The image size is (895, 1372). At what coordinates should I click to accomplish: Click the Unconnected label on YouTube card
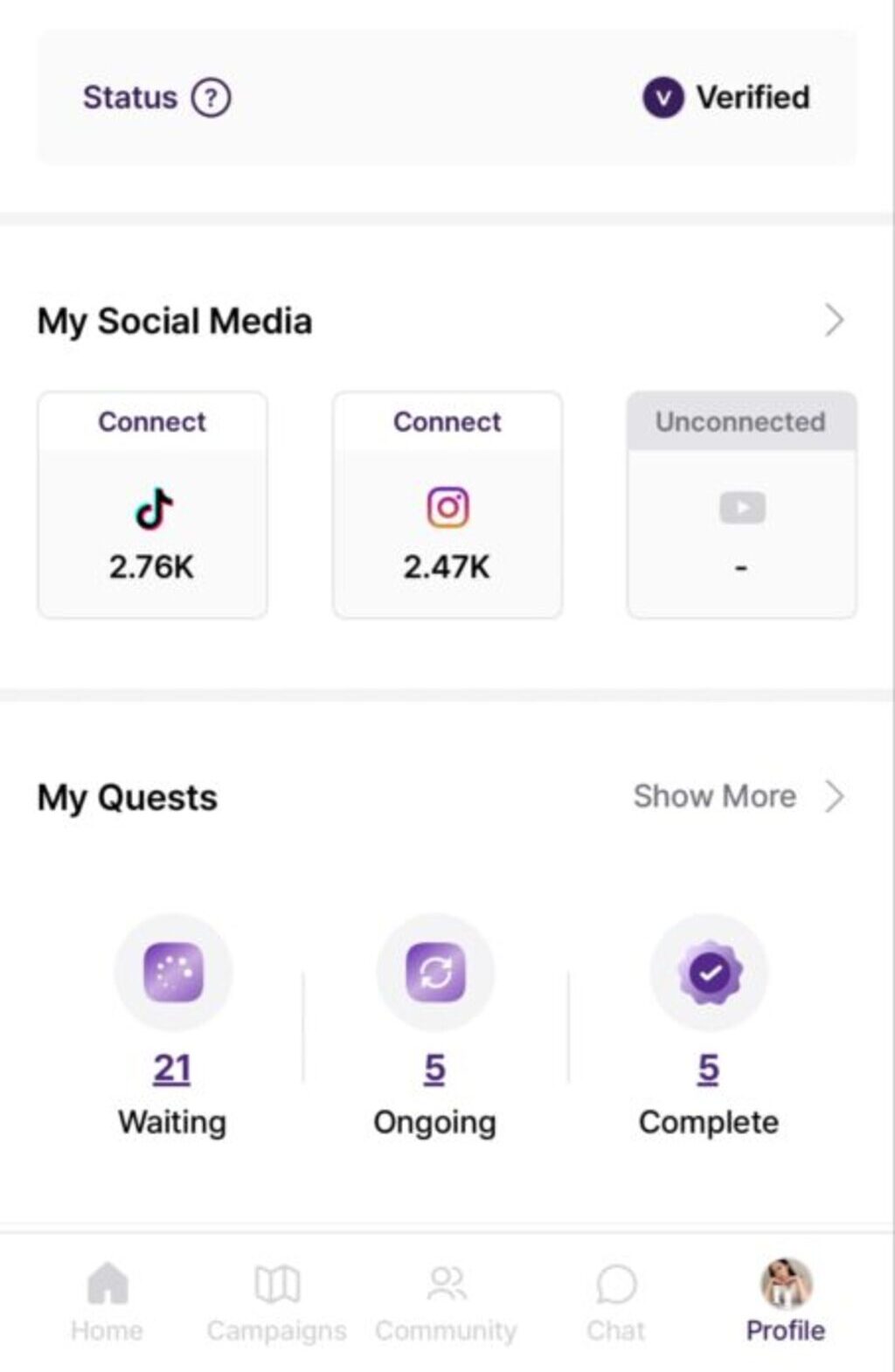[741, 421]
